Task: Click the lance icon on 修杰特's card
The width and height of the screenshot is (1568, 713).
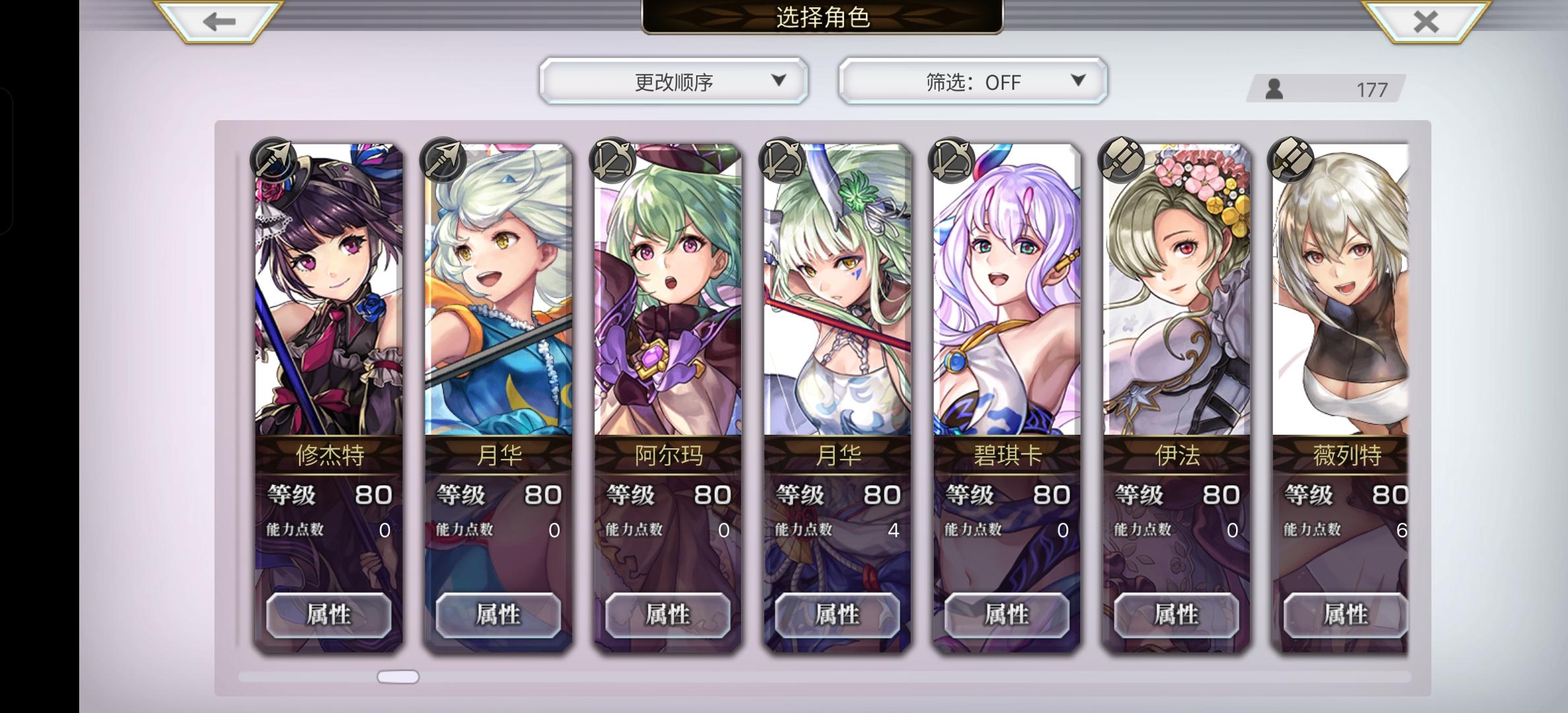Action: click(x=273, y=160)
